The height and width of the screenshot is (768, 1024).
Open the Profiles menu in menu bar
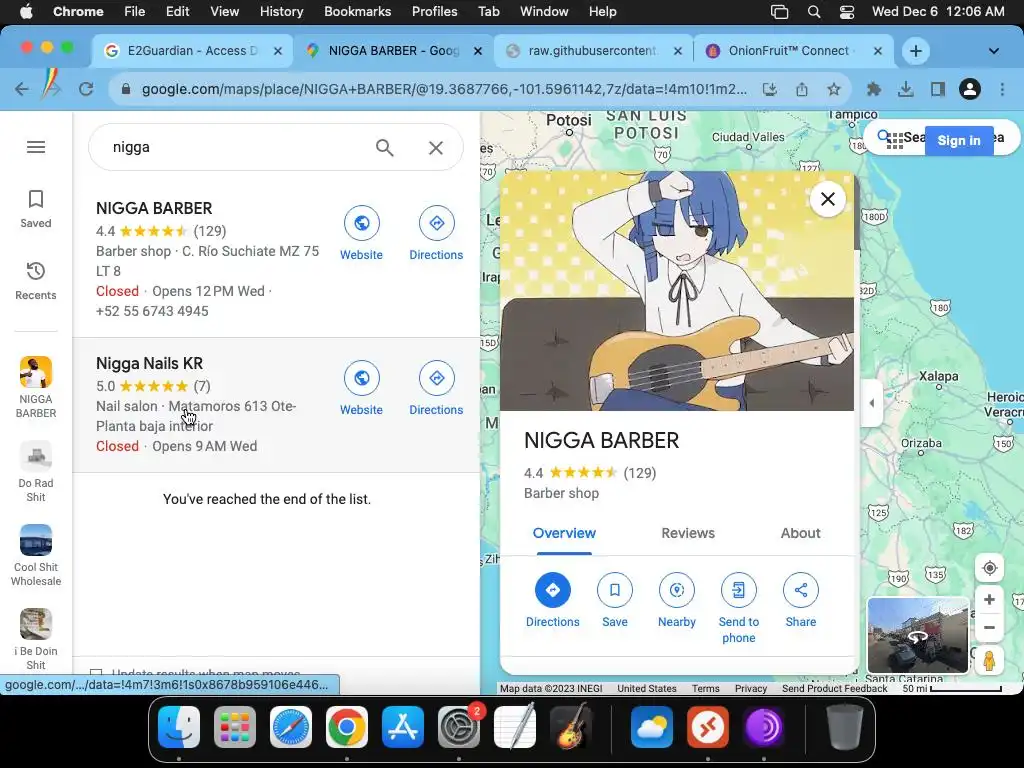point(434,12)
